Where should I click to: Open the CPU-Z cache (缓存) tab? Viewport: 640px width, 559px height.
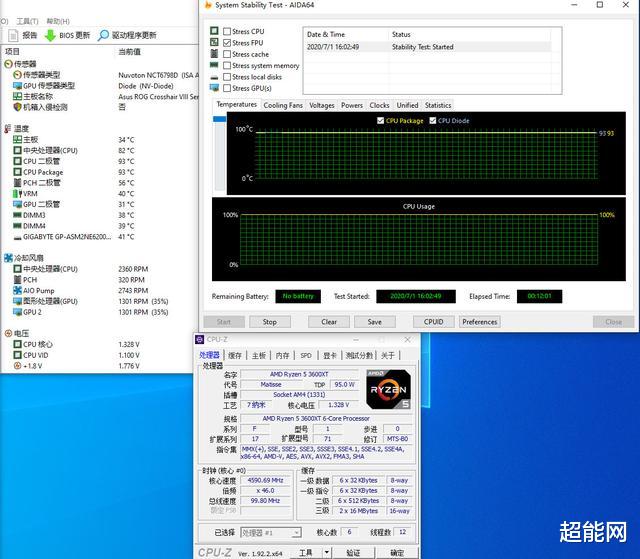(x=235, y=355)
